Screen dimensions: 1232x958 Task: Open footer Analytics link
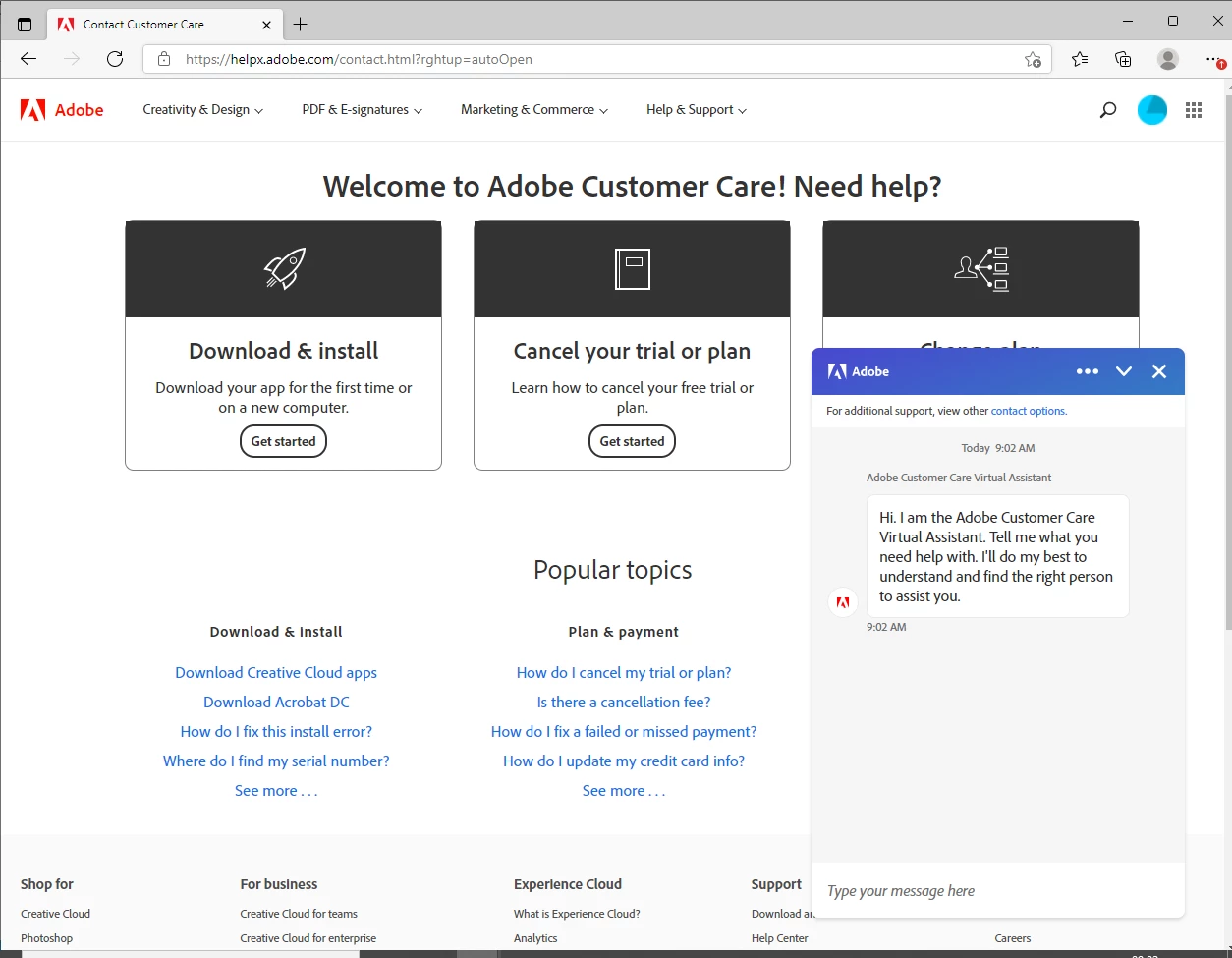pos(535,938)
